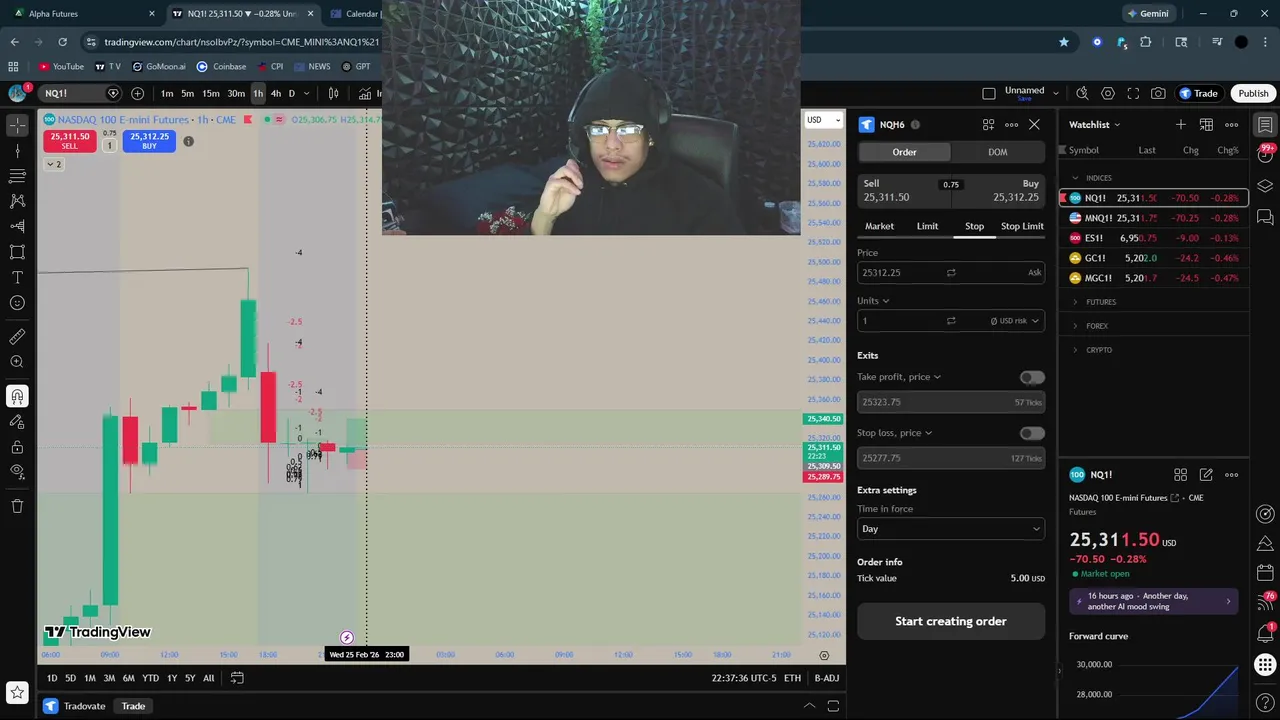The height and width of the screenshot is (720, 1280).
Task: Toggle magnet mode for drawings
Action: point(17,397)
